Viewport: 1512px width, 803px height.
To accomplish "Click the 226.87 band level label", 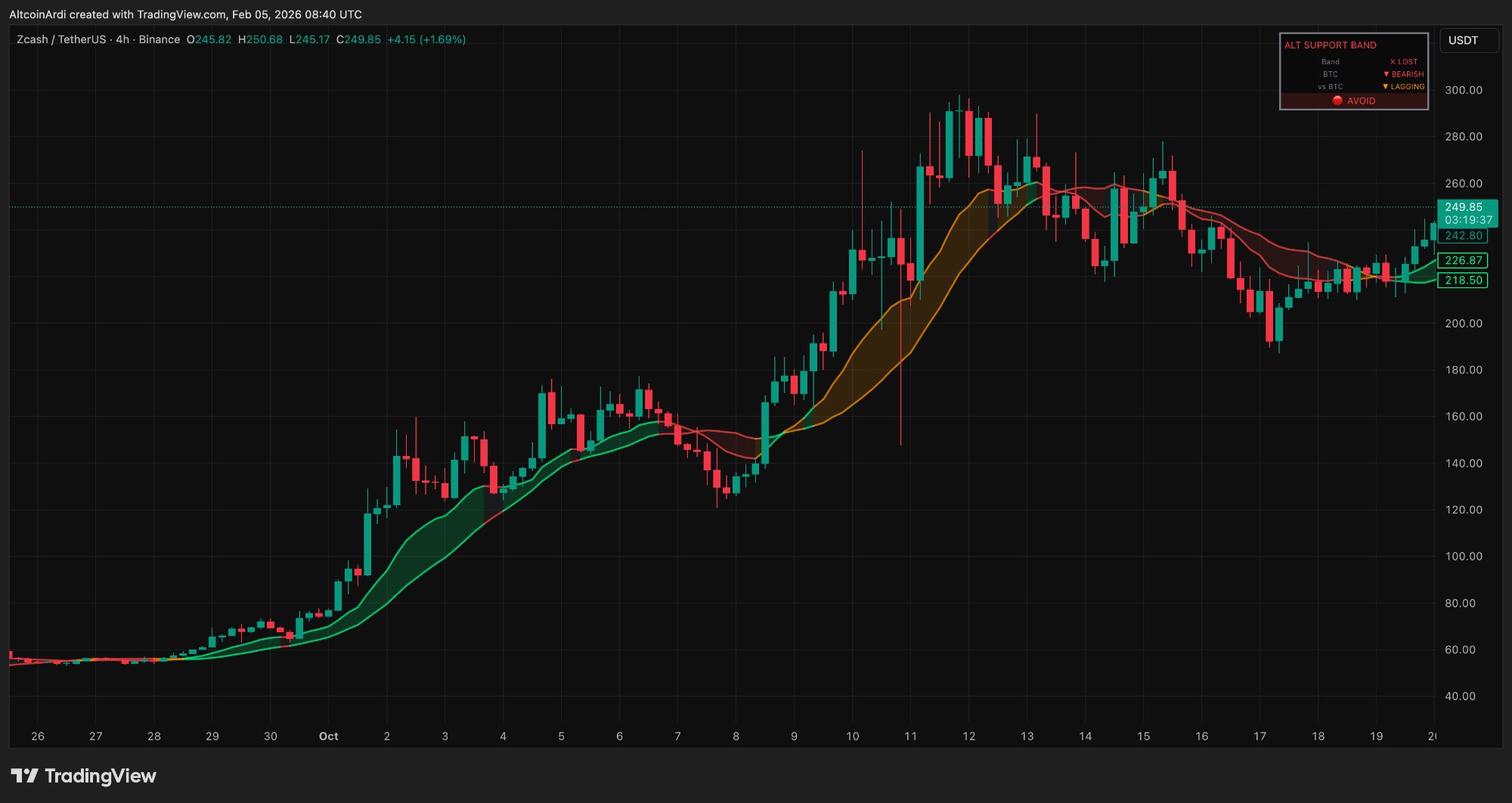I will (1463, 261).
